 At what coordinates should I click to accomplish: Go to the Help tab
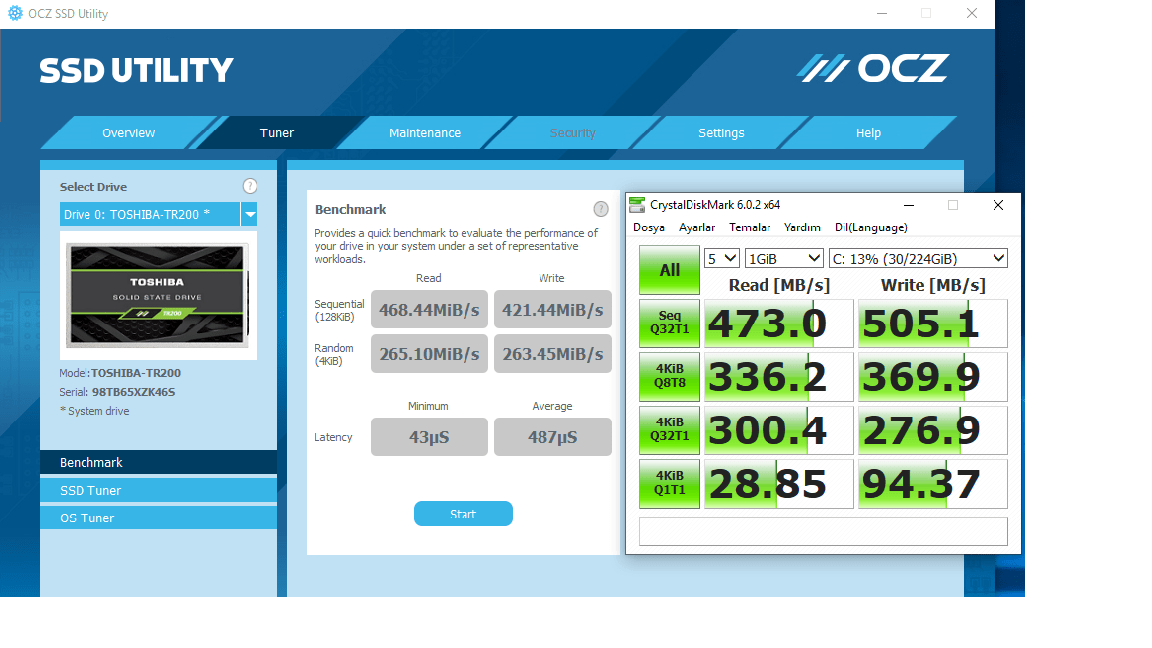(x=868, y=133)
